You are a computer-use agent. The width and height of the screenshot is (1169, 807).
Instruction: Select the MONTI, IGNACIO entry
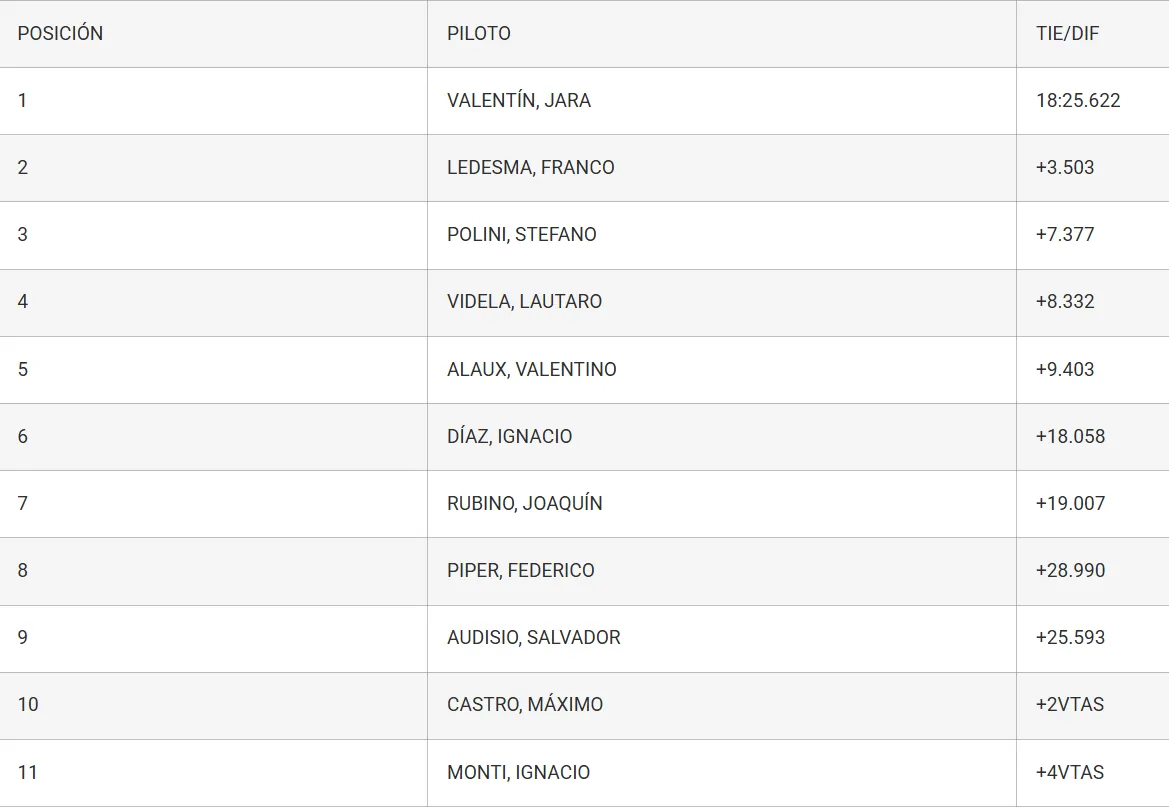click(519, 772)
